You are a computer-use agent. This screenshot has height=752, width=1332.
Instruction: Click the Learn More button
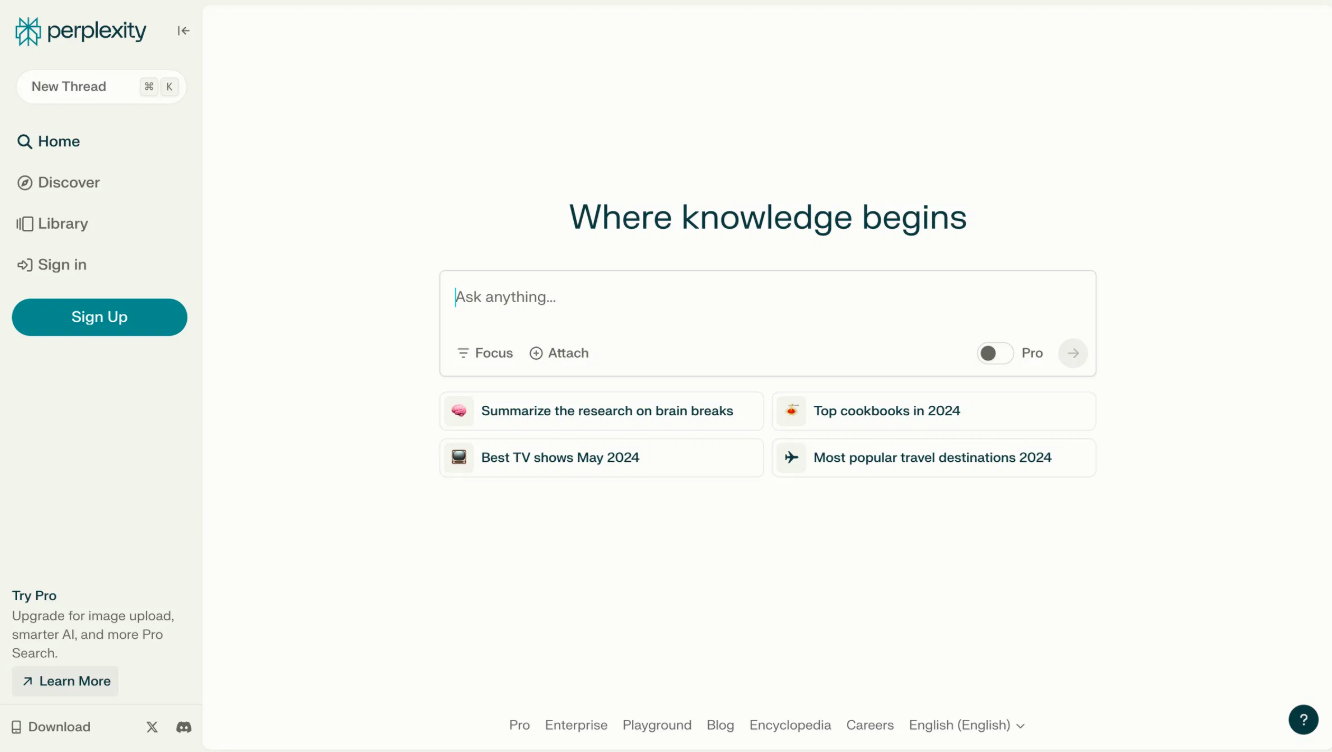pos(66,681)
